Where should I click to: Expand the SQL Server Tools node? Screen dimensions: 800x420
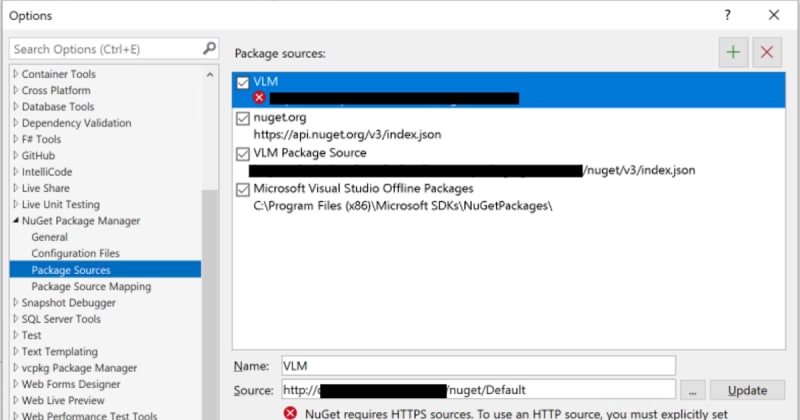tap(15, 319)
